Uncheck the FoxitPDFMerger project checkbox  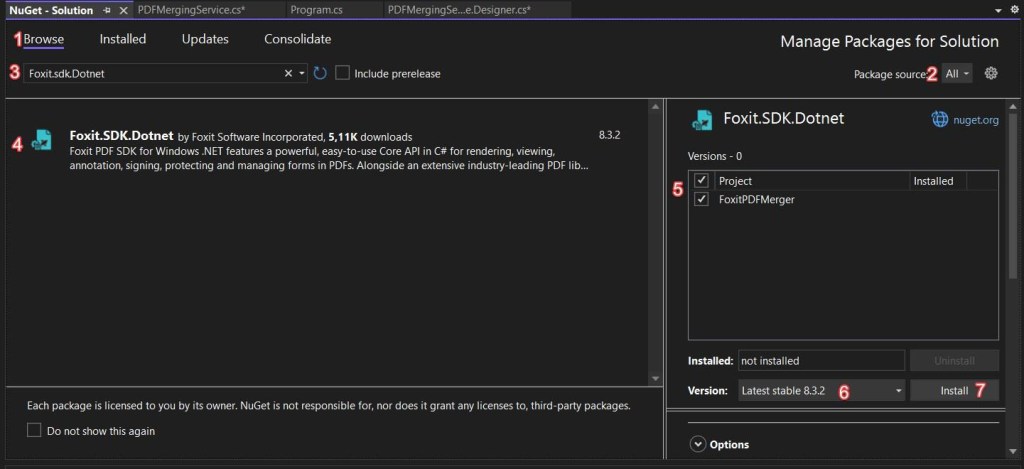(x=701, y=199)
